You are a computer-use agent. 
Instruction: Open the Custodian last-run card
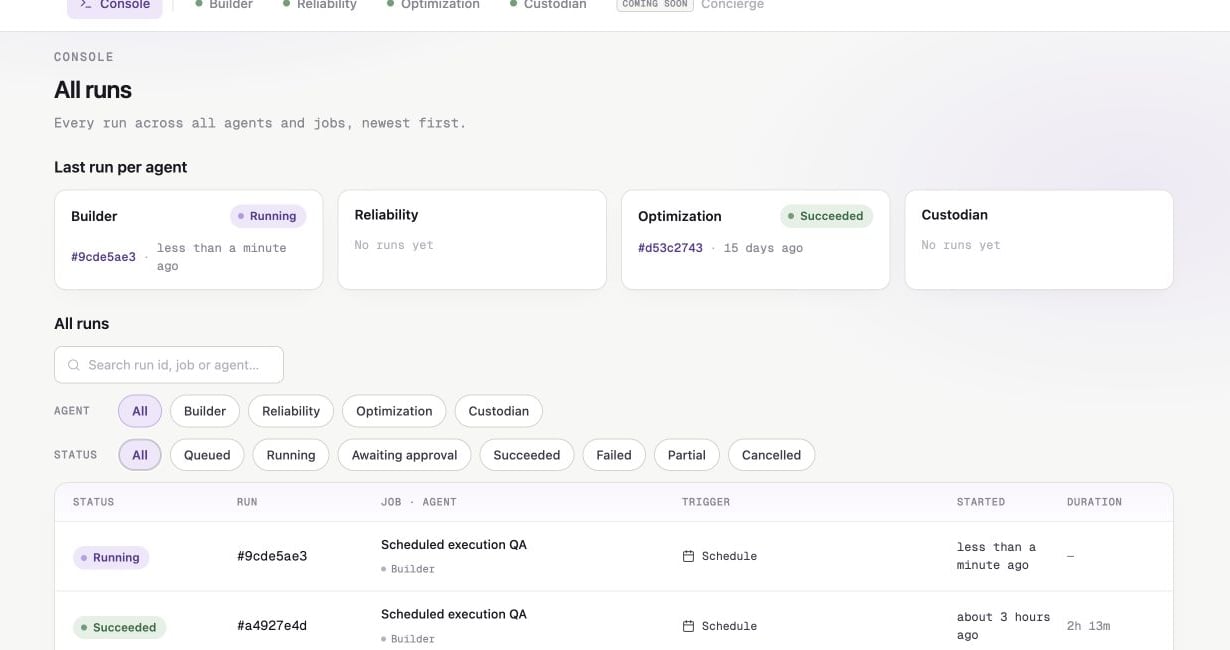pos(1039,240)
